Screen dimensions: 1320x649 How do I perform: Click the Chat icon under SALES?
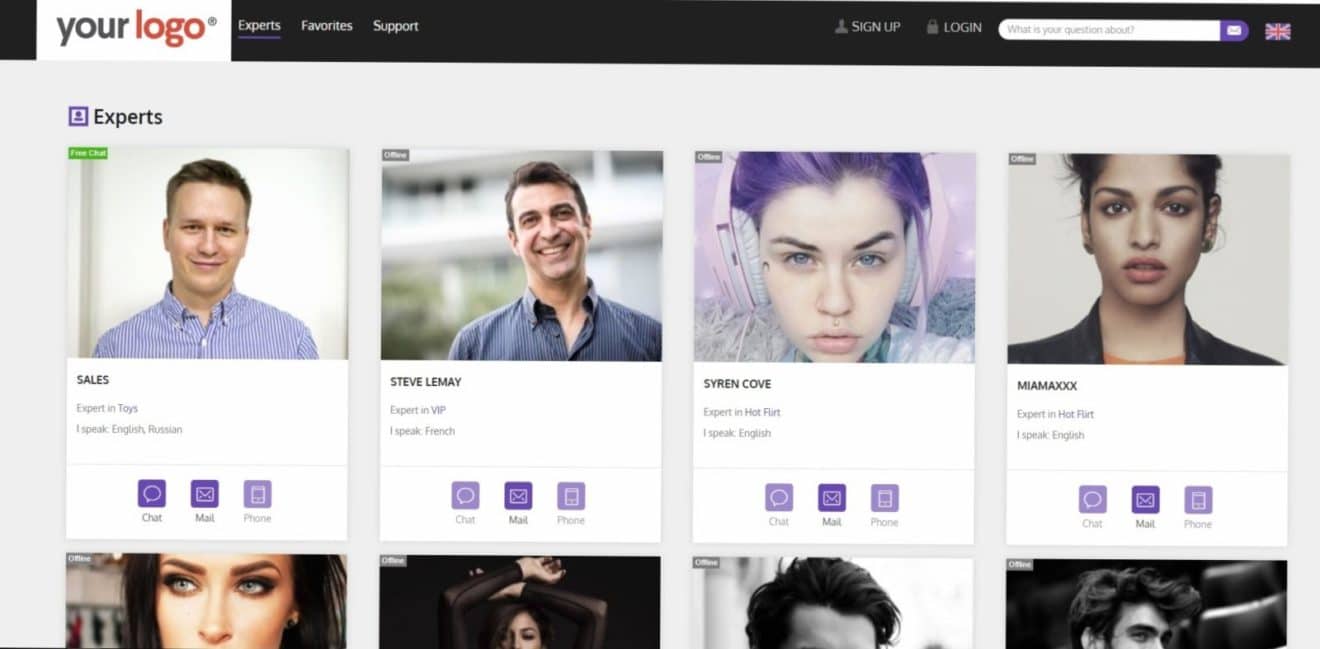(152, 494)
